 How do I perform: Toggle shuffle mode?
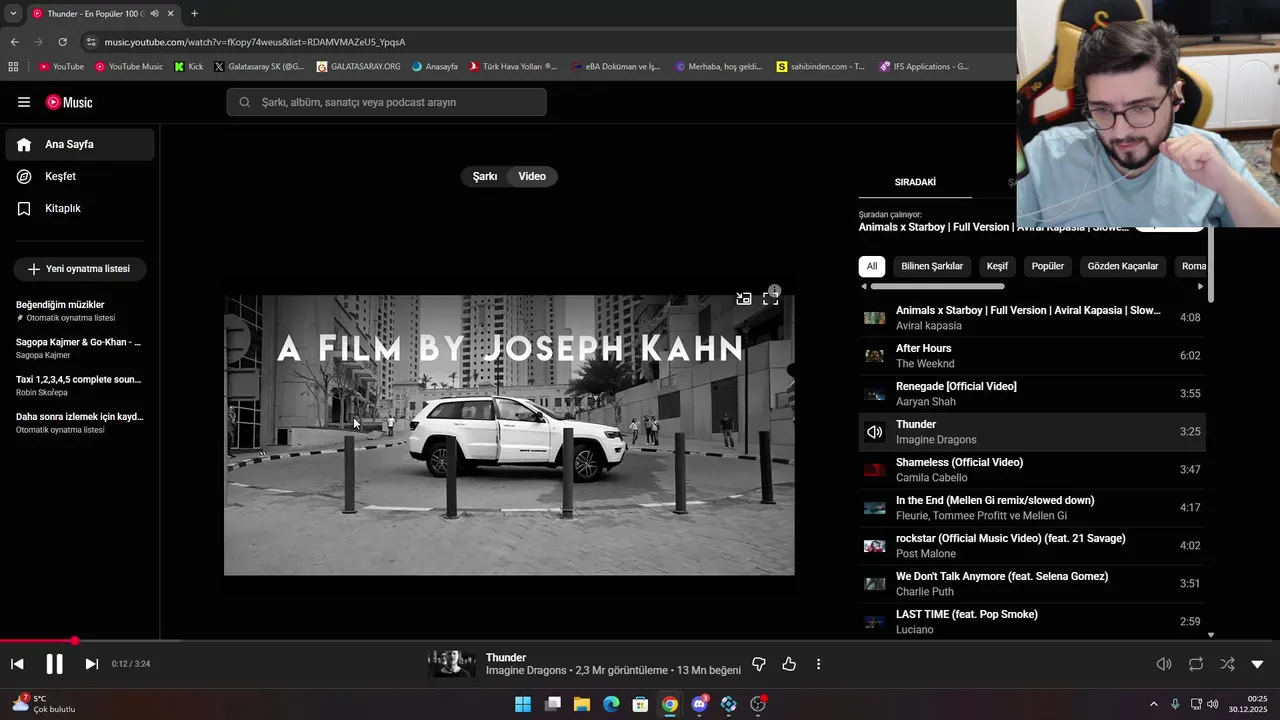(x=1227, y=664)
